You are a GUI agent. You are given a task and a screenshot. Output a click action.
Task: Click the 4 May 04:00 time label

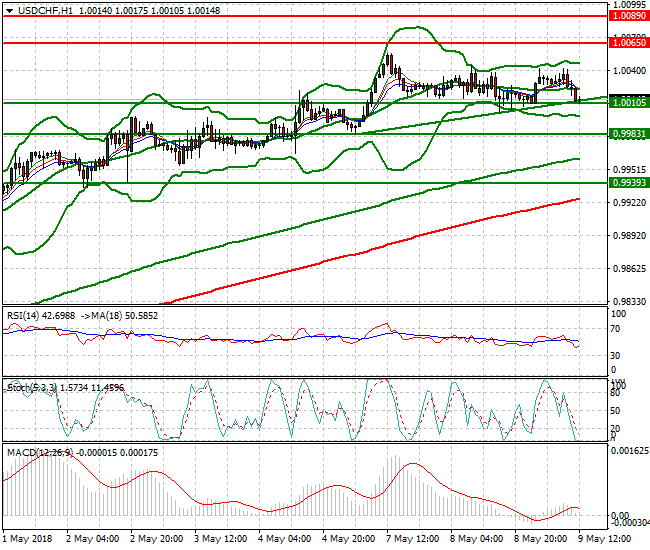(284, 539)
